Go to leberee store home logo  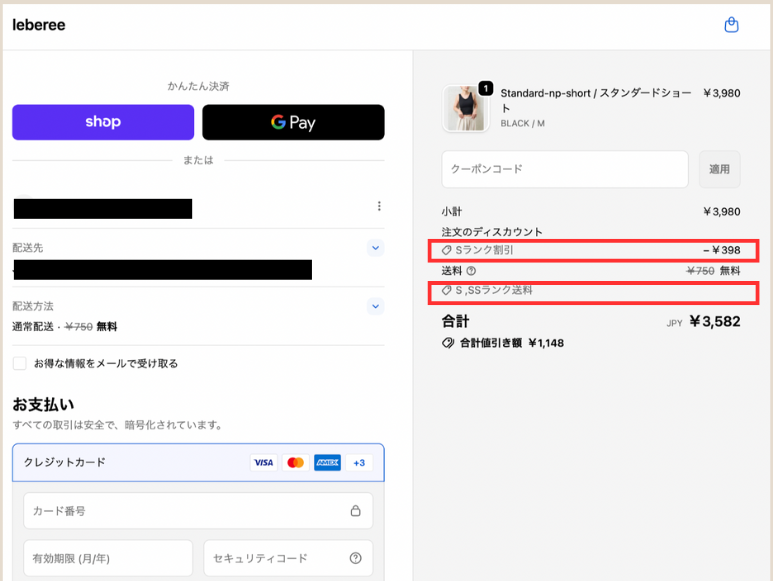tap(39, 25)
